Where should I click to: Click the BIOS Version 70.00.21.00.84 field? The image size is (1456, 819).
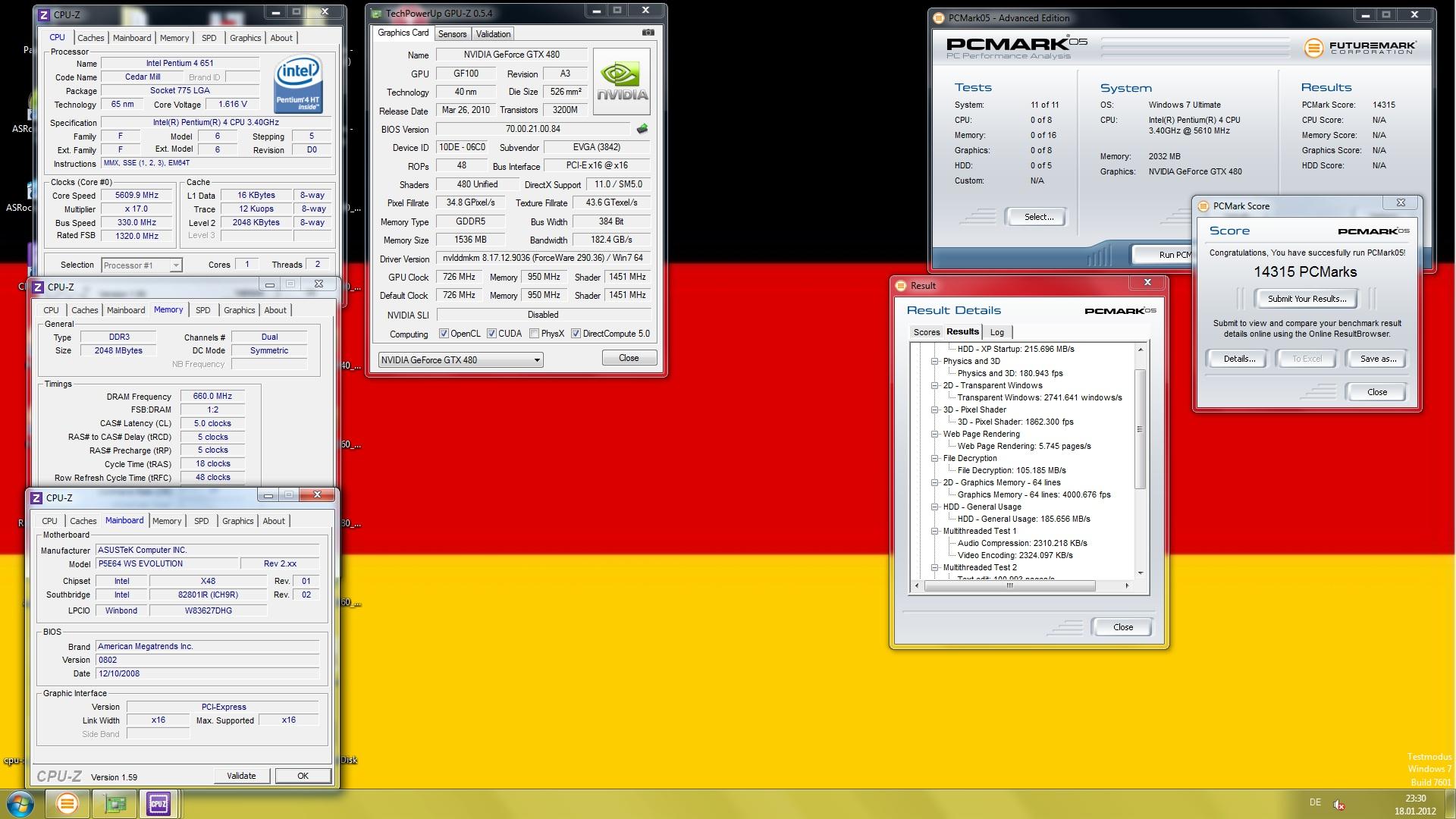click(532, 129)
